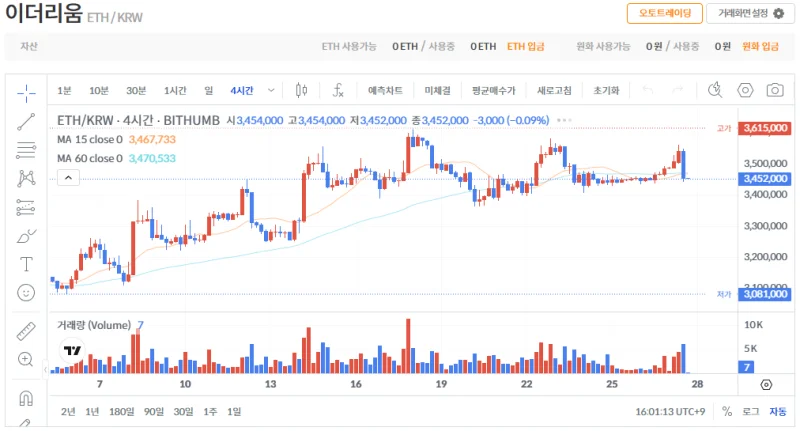
Task: Set the chart range to 30일
Action: pos(183,412)
